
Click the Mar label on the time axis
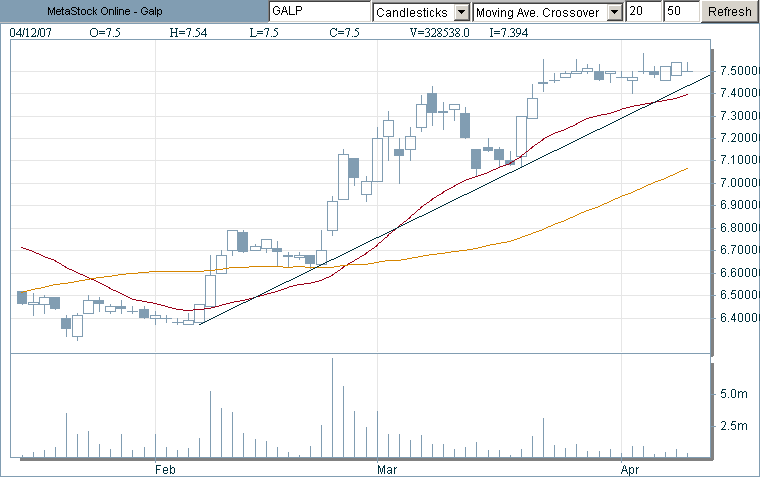(x=387, y=470)
